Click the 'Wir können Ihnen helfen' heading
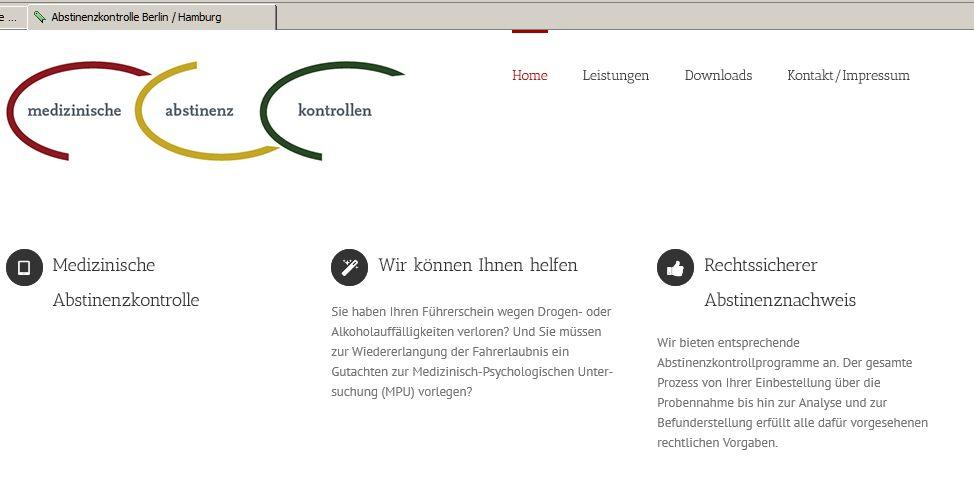 pos(477,265)
